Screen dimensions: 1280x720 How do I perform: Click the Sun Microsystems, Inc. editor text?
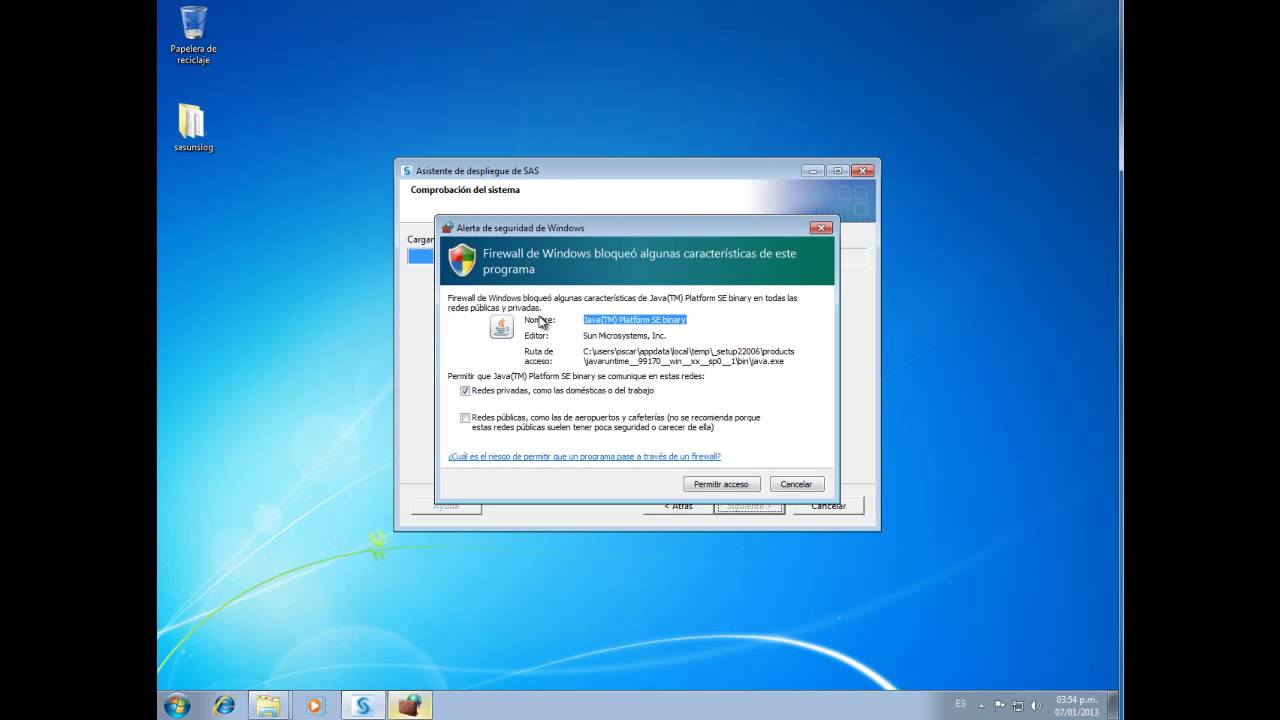[x=624, y=336]
